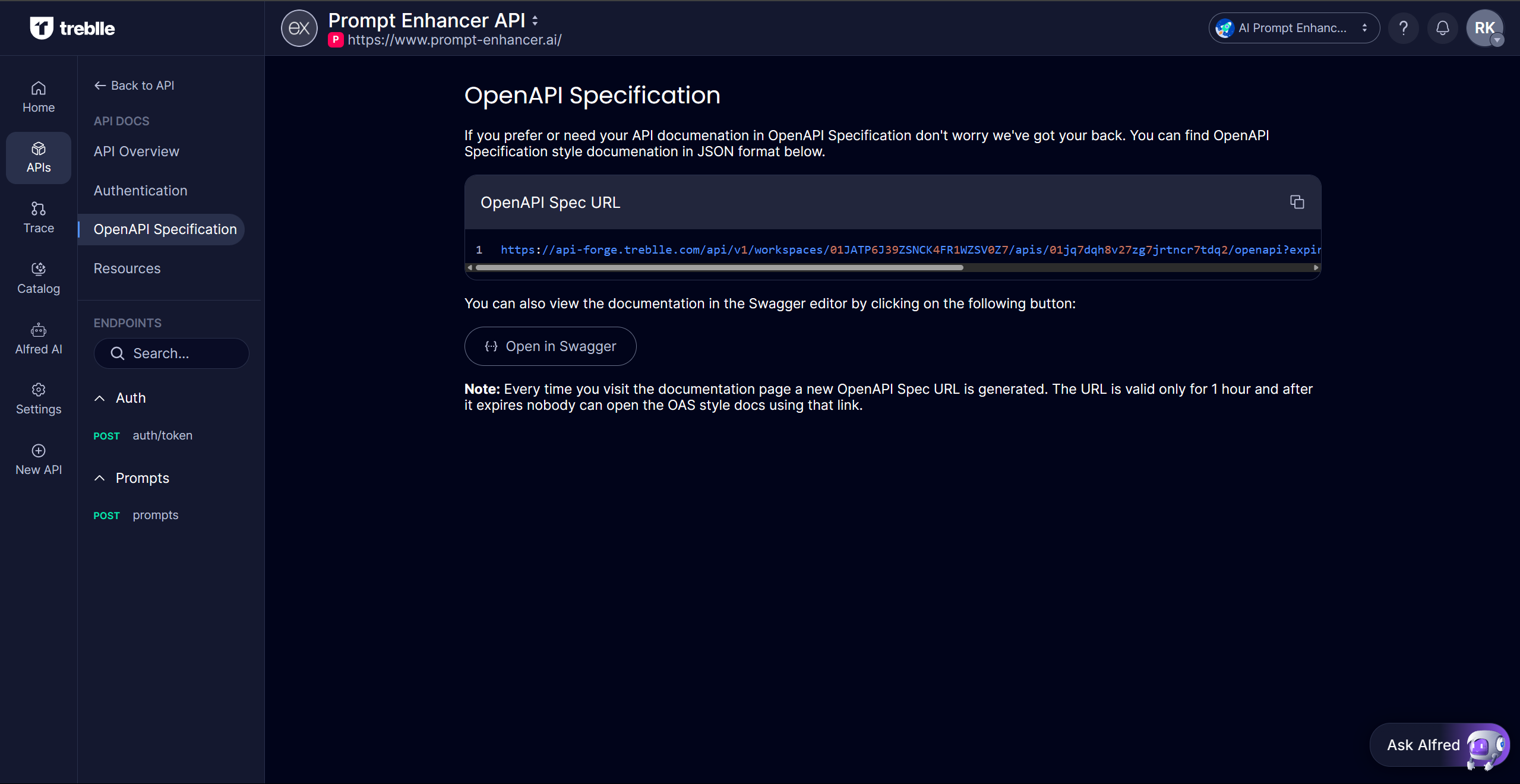Viewport: 1520px width, 784px height.
Task: Open Settings from sidebar
Action: (39, 399)
